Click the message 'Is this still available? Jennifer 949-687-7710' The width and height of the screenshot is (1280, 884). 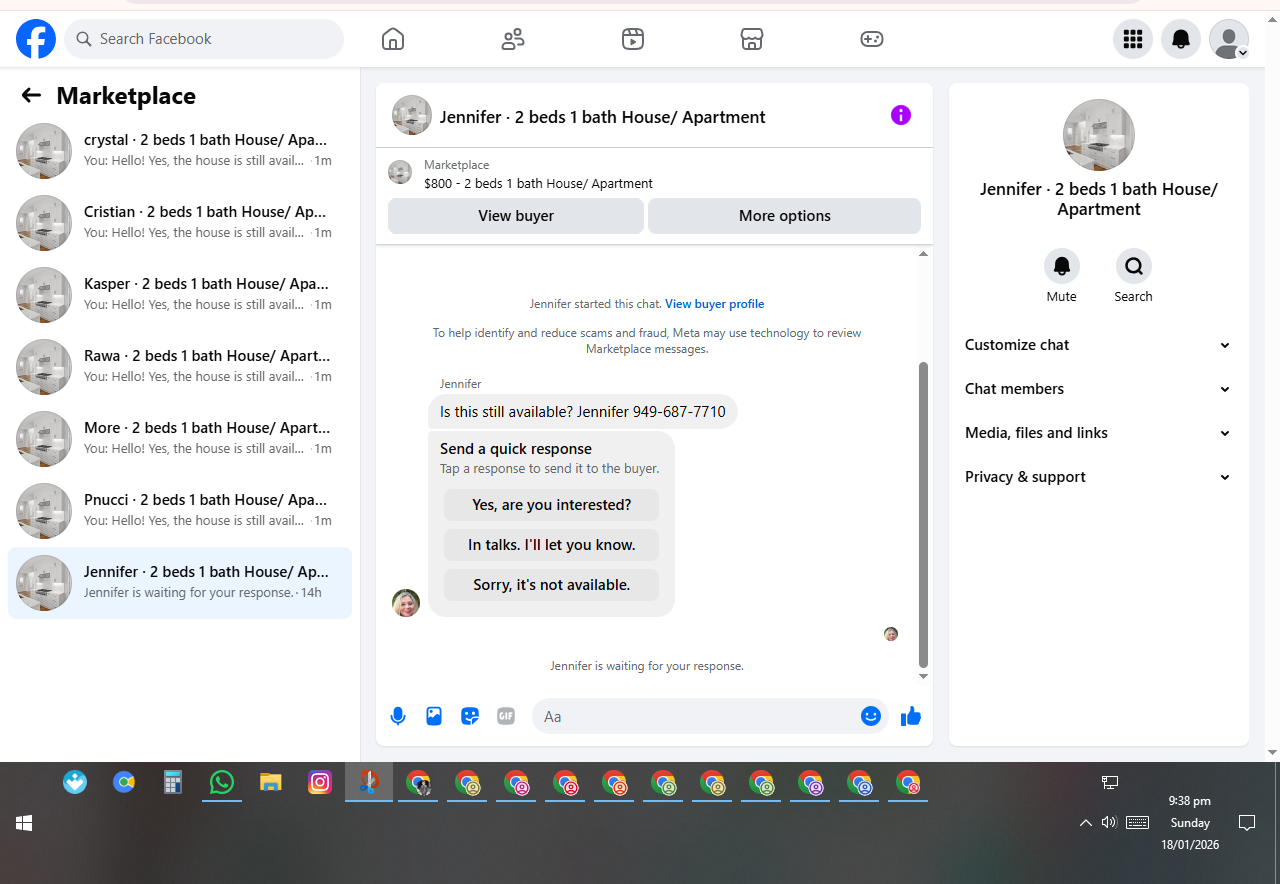pos(583,412)
